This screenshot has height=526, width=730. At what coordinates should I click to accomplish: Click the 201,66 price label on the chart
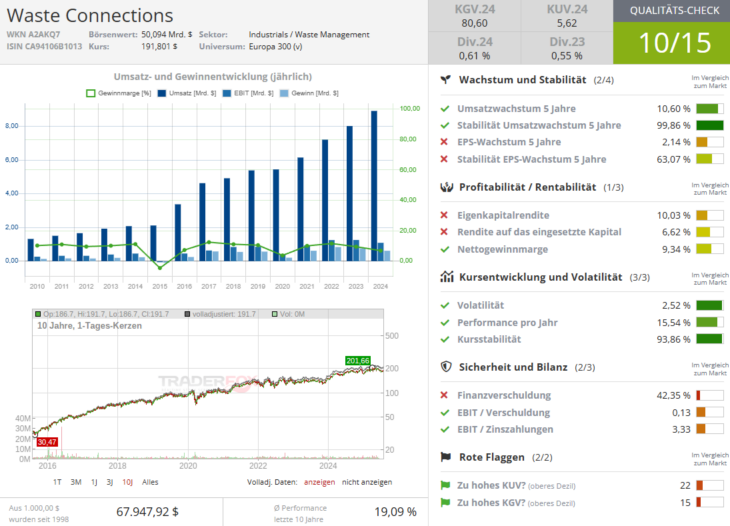point(358,361)
